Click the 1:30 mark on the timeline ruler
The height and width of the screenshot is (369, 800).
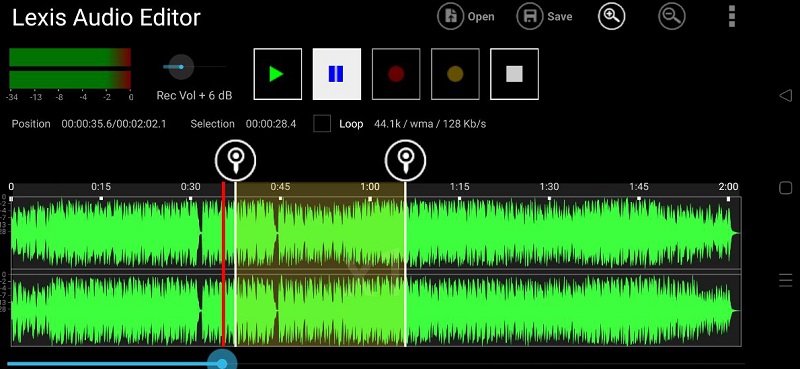pyautogui.click(x=549, y=187)
